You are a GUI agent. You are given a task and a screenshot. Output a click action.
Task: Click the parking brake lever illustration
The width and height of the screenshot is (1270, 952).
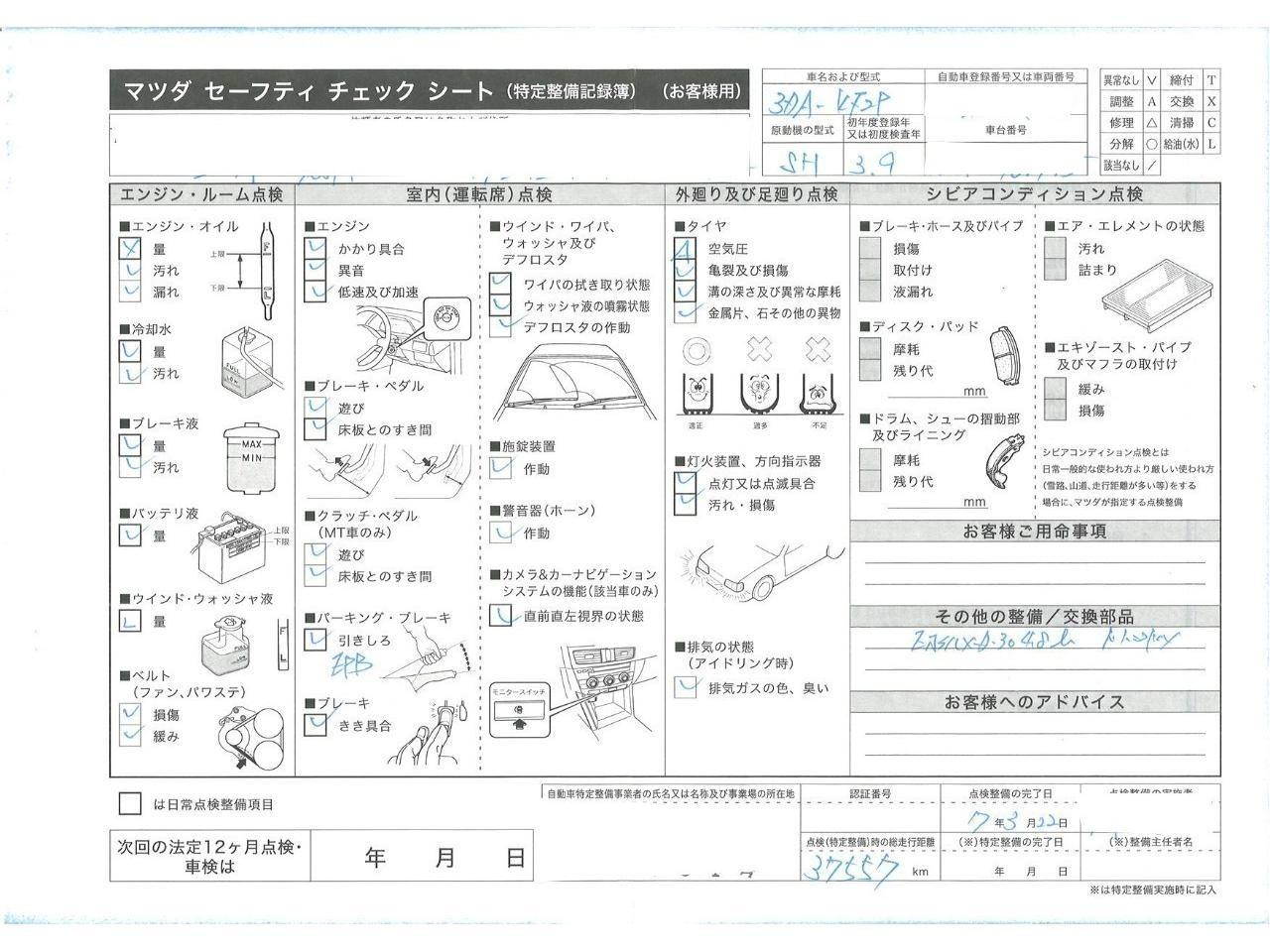(430, 655)
